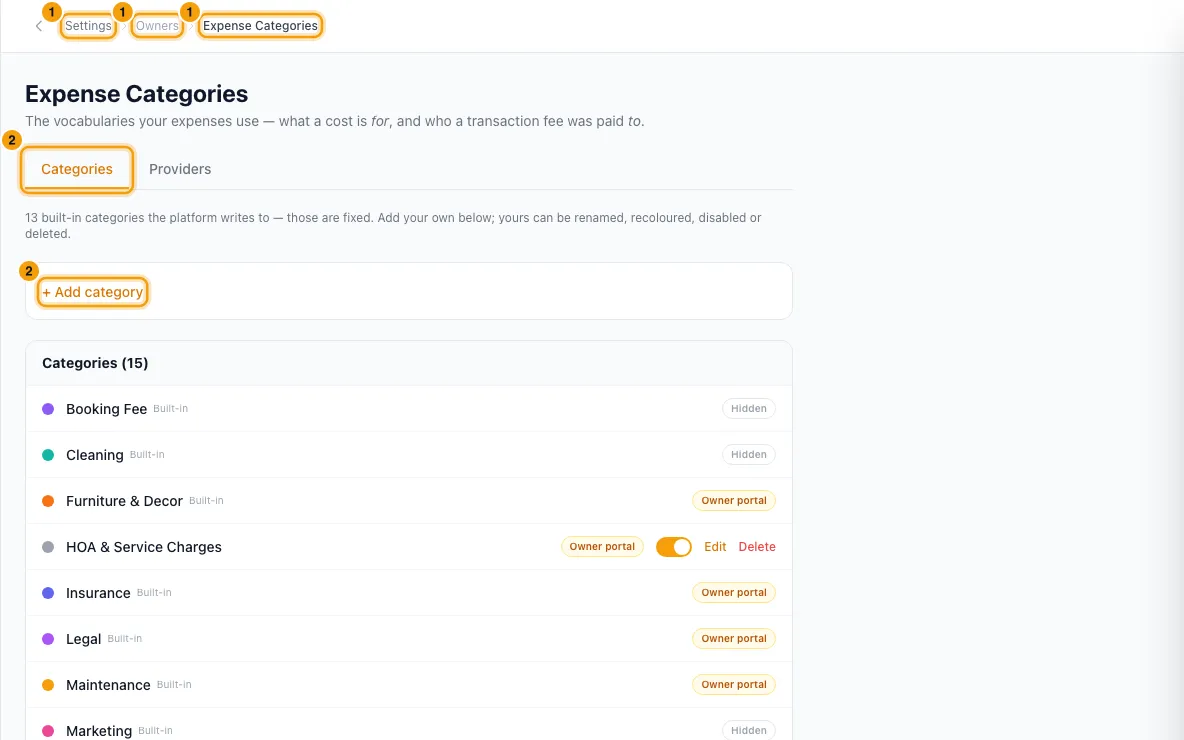Select the Insurance category name

(x=98, y=594)
